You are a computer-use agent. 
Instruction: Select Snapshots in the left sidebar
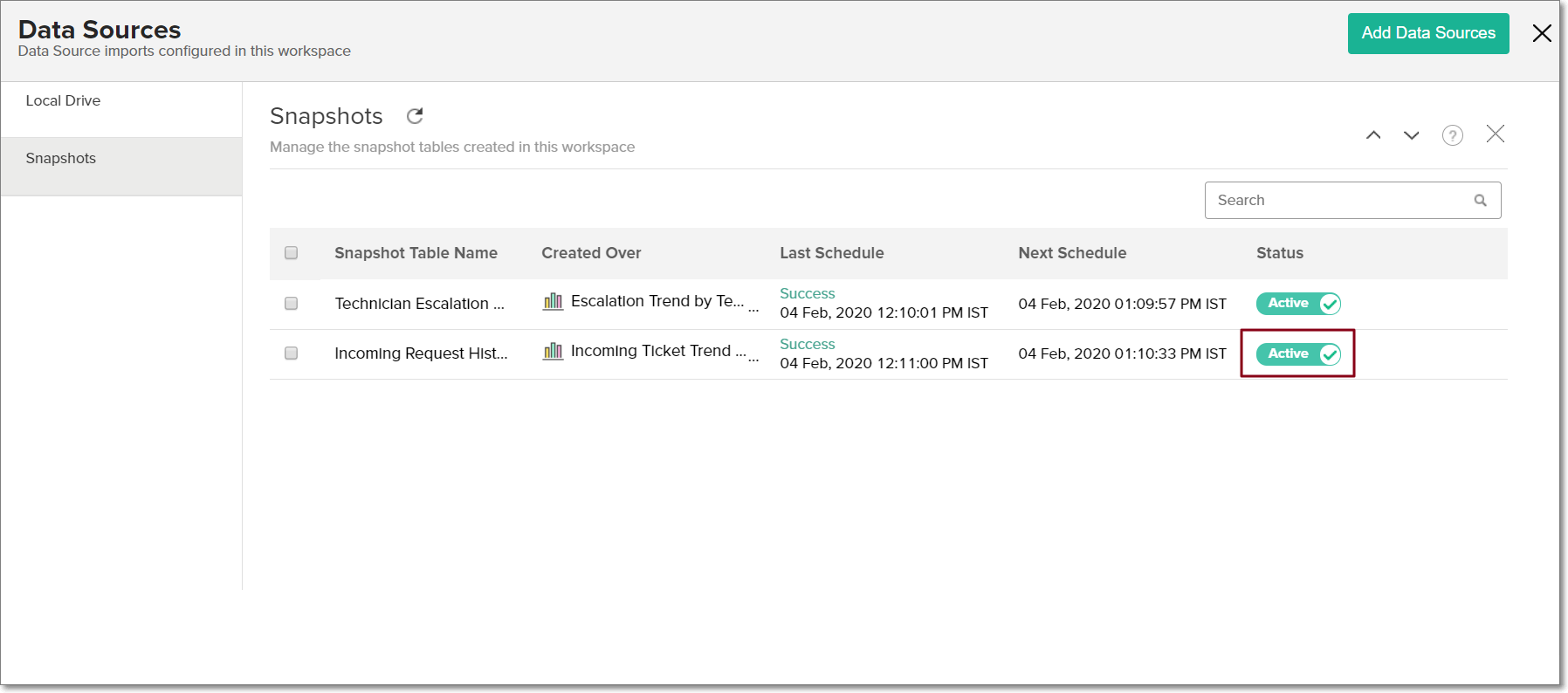point(61,159)
